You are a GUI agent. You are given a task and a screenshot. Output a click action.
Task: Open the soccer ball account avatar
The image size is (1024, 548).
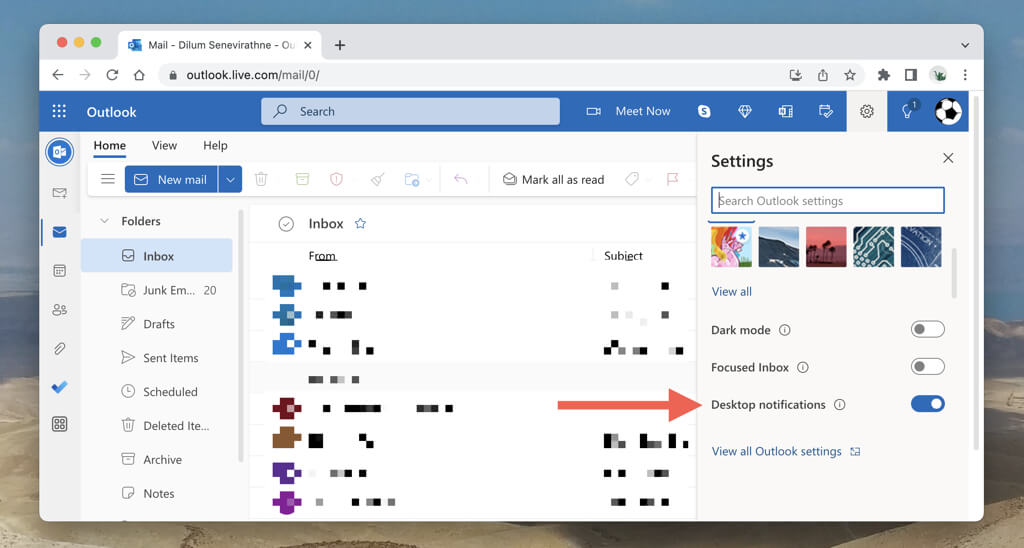[948, 112]
